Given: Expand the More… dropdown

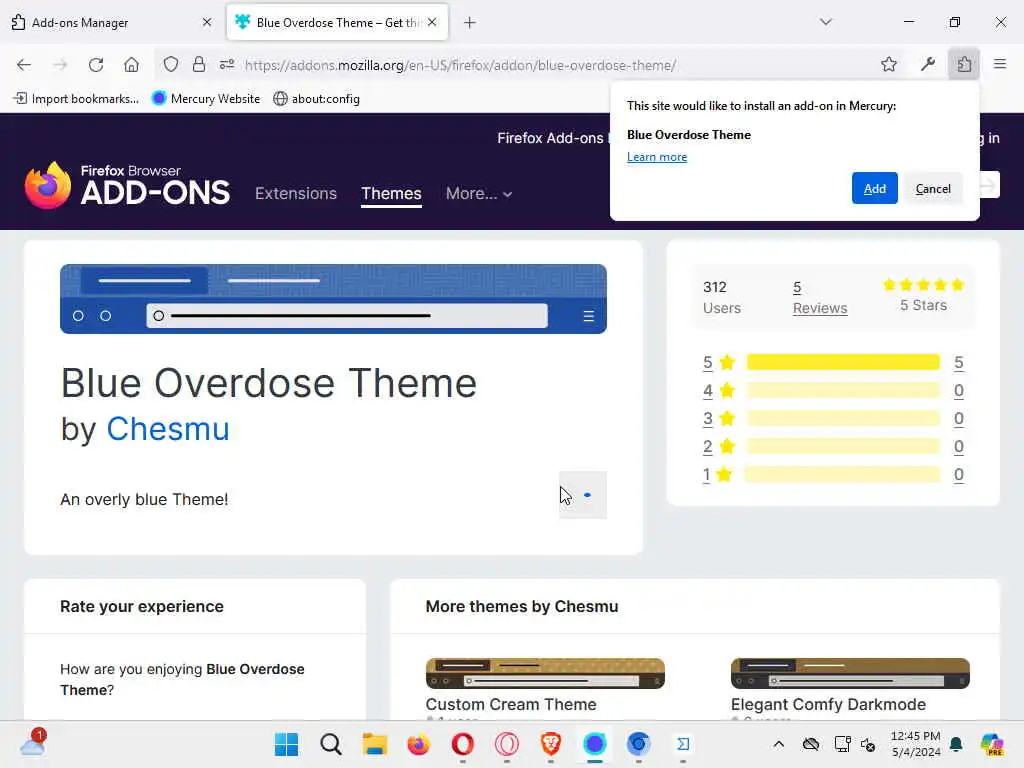Looking at the screenshot, I should (479, 193).
